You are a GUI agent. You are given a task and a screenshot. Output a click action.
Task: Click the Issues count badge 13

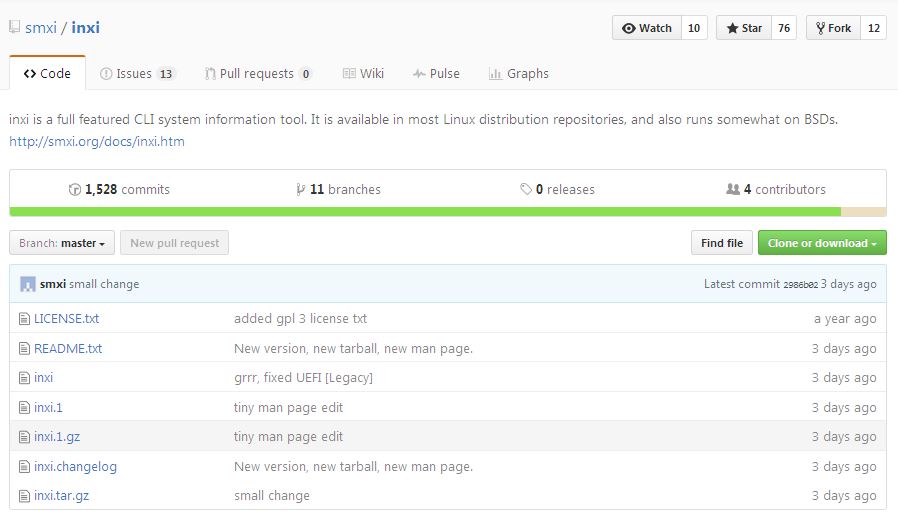(166, 74)
